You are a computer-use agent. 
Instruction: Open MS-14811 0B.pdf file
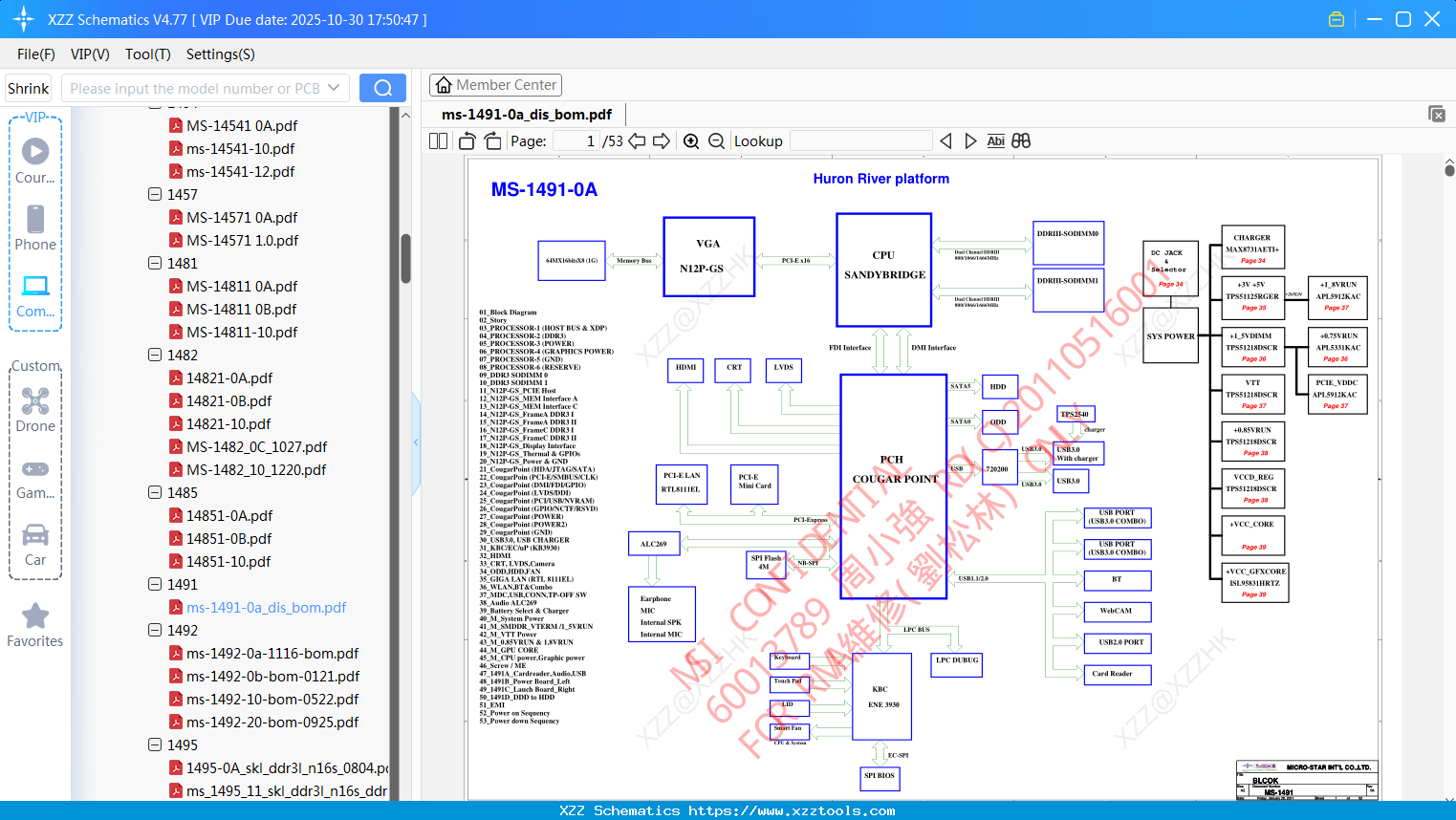[242, 309]
